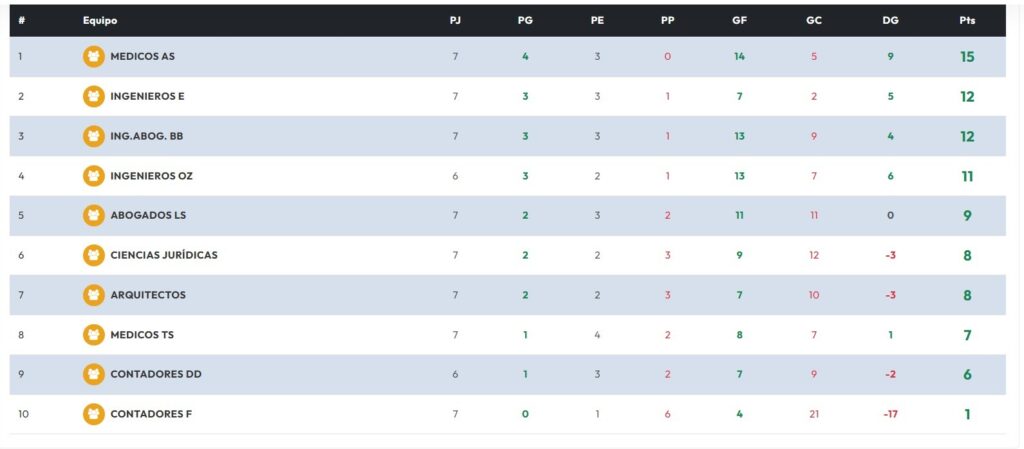Click the MEDICOS AS team jersey icon
Screen dimensions: 1024x449
coord(93,57)
